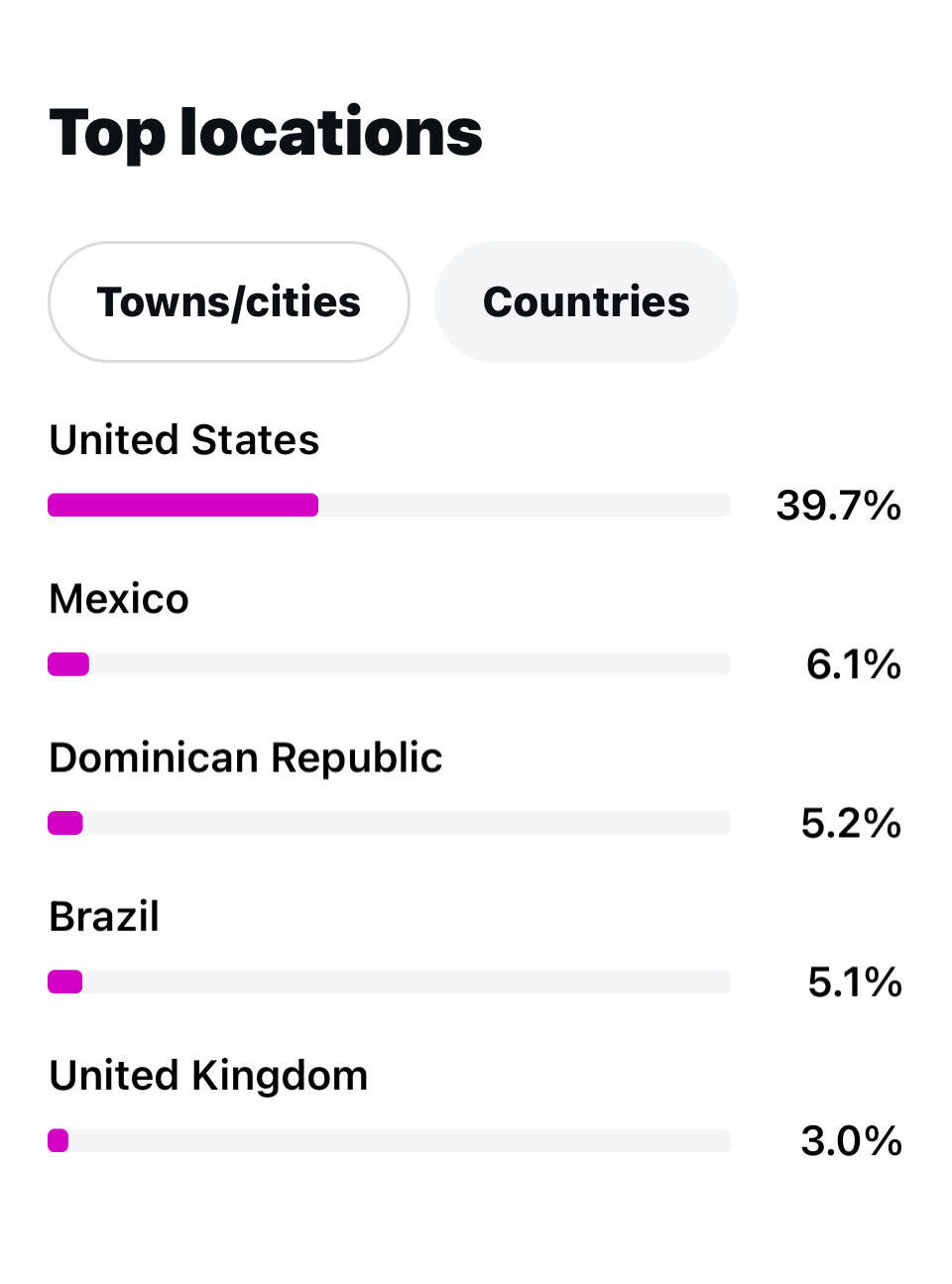Click the magenta filled Mexico bar segment

point(68,664)
